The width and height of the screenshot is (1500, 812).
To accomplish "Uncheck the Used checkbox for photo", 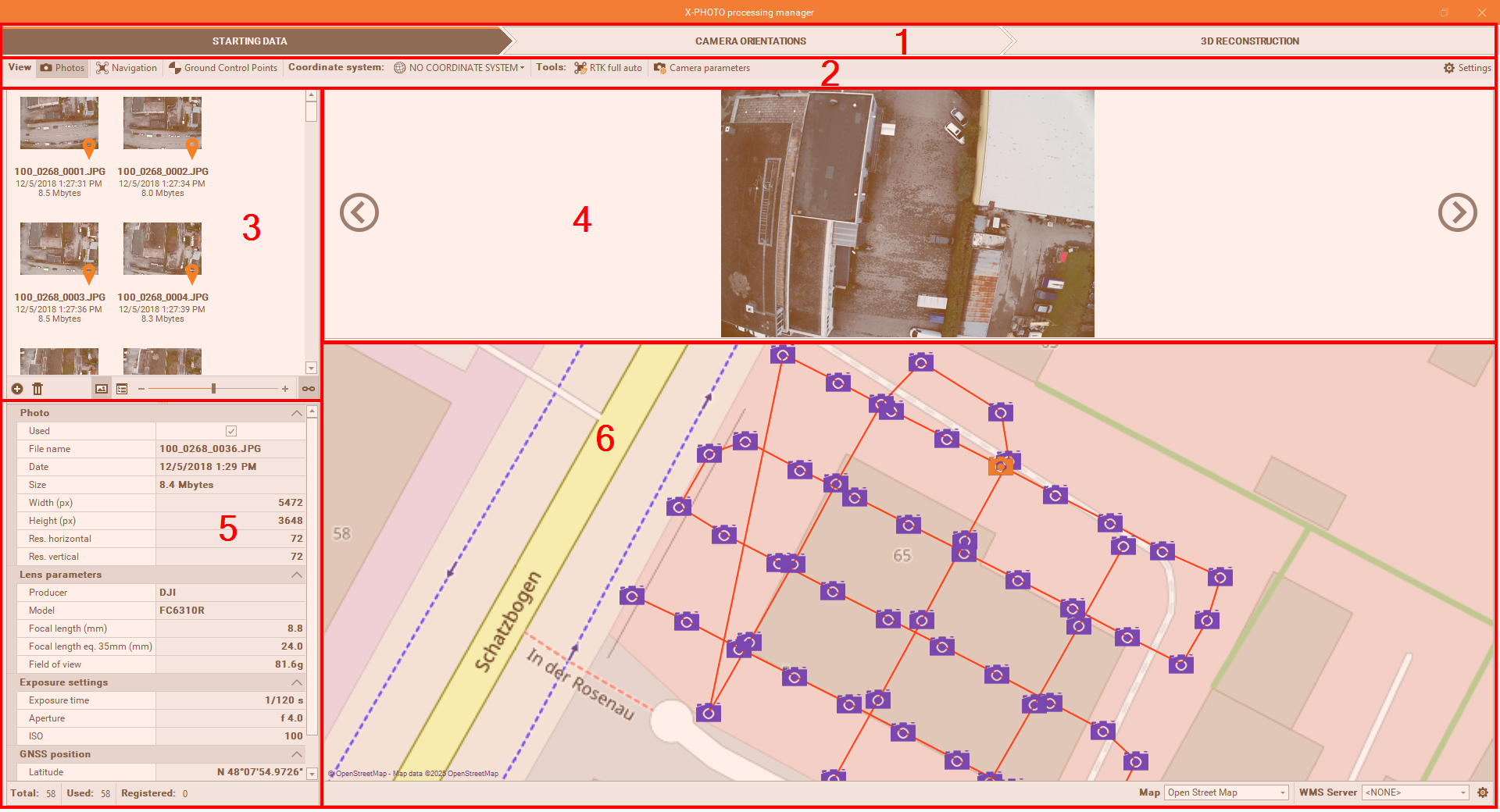I will (x=231, y=431).
